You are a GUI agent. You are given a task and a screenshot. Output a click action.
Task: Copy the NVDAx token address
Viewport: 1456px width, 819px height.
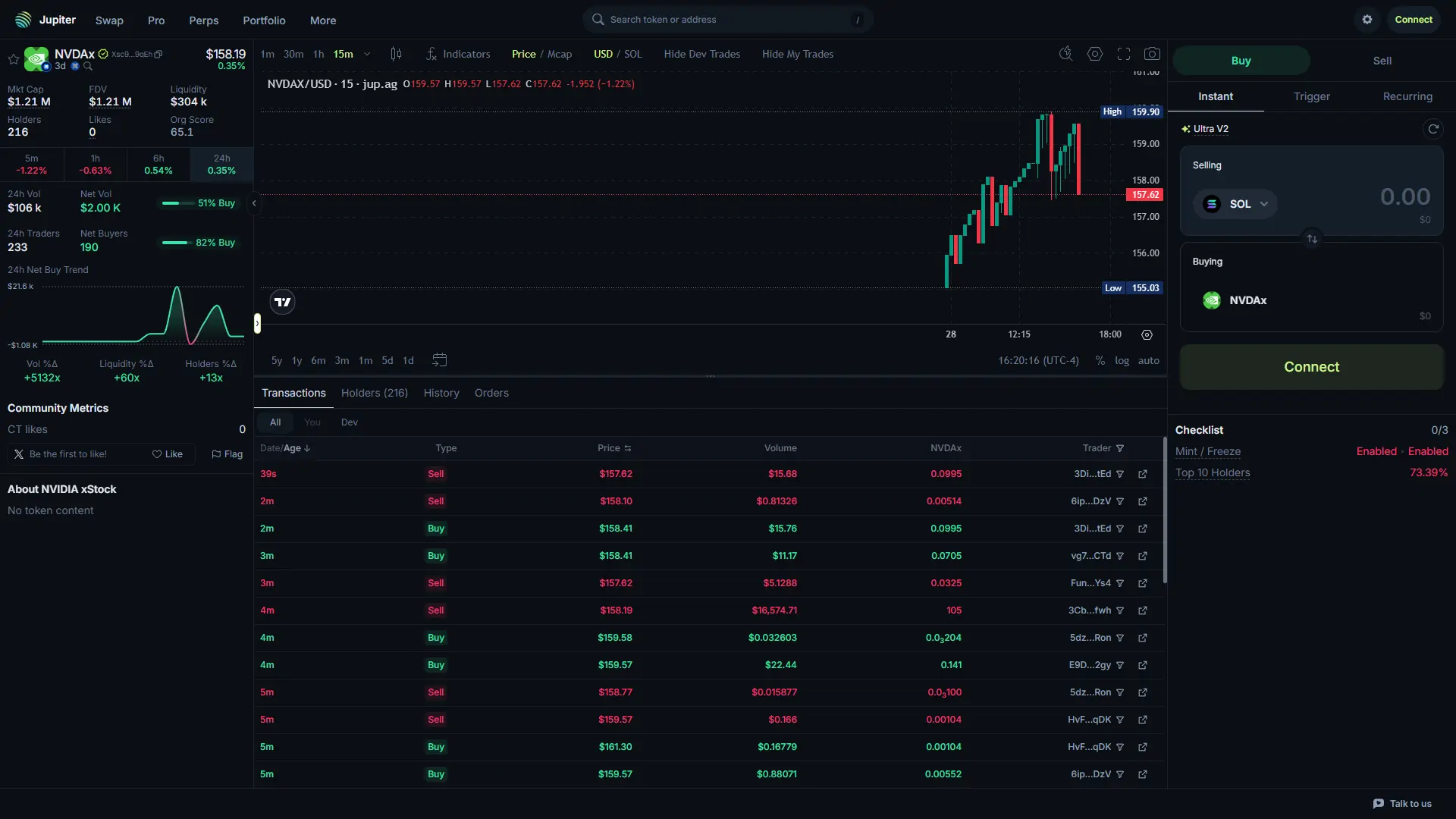point(158,55)
